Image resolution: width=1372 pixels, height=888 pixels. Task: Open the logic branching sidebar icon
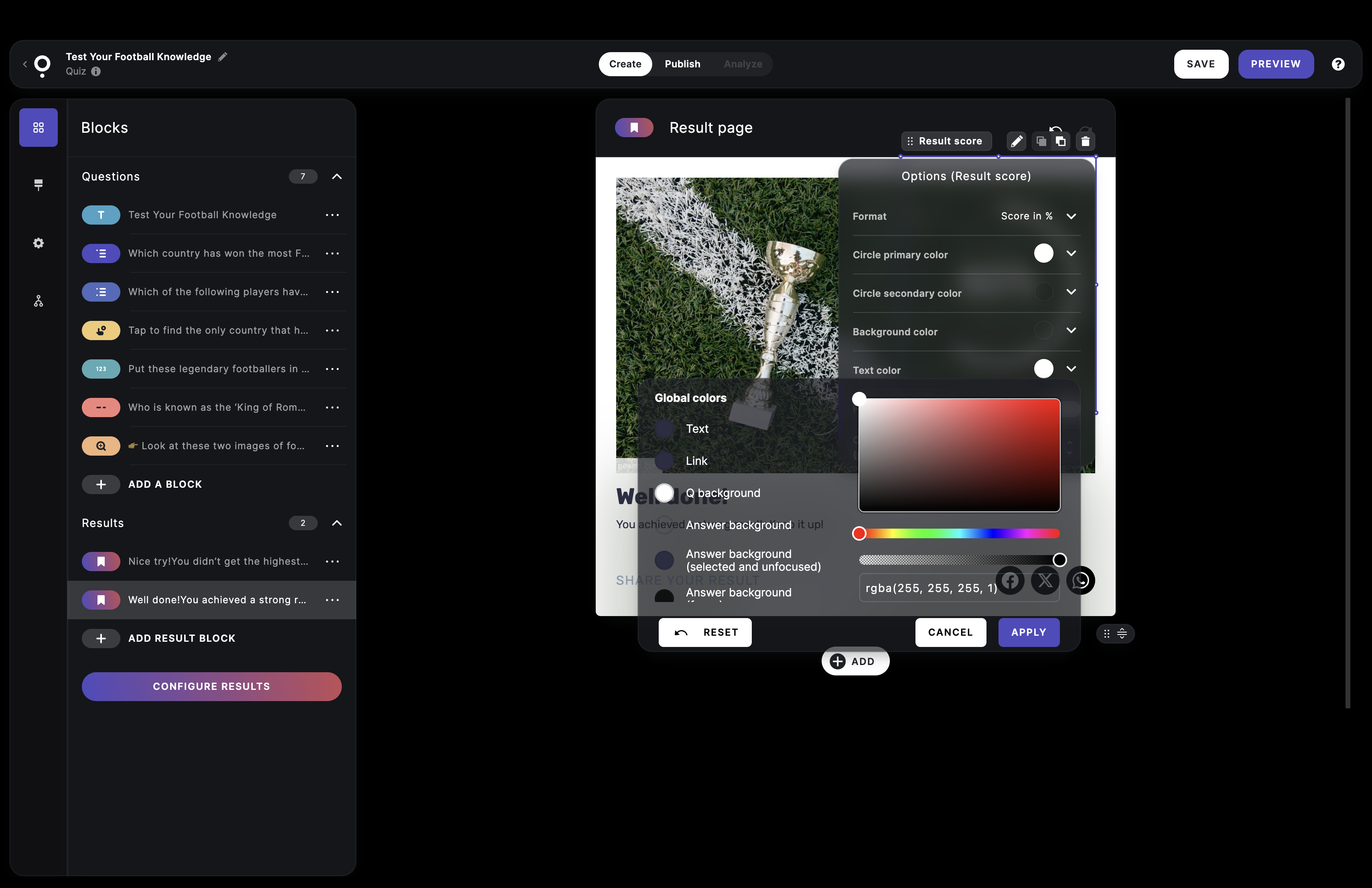coord(38,301)
